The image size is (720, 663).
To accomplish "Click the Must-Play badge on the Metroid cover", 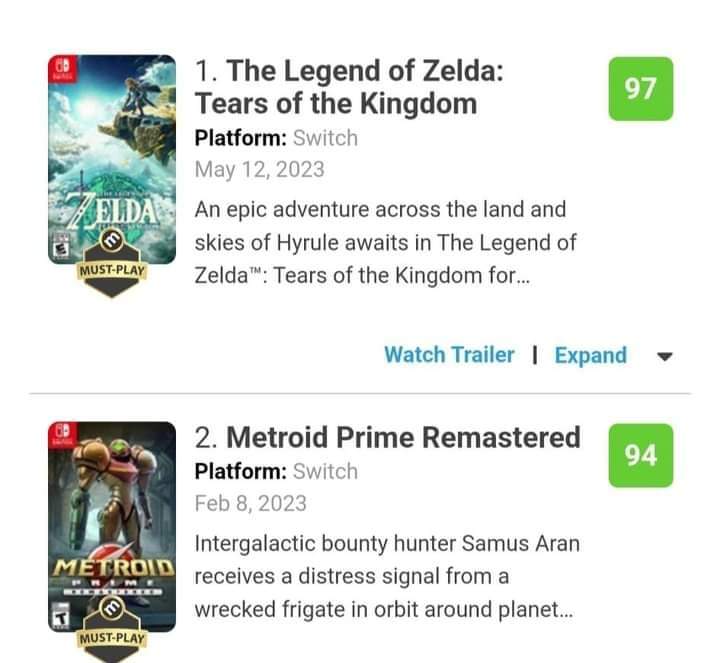I will point(112,630).
